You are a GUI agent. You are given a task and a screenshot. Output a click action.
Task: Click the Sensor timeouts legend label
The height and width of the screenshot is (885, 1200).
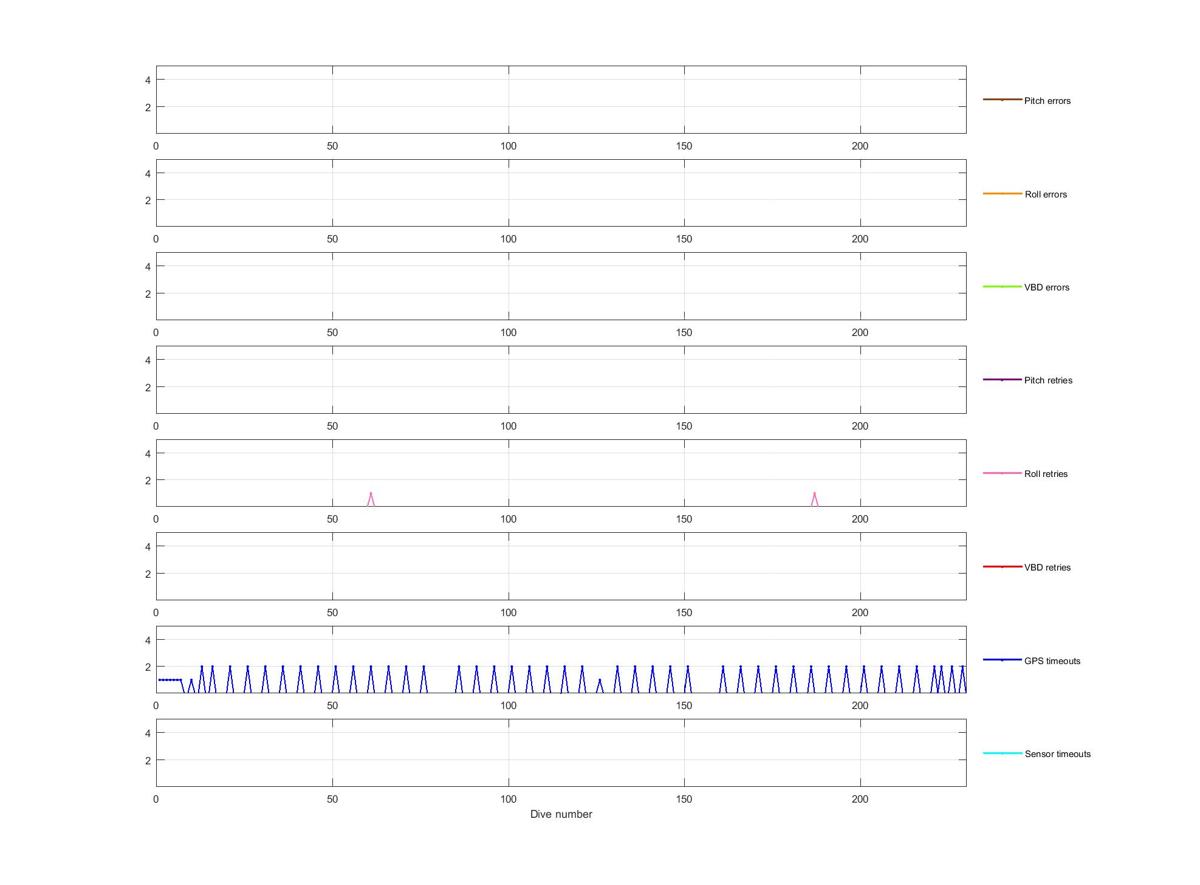pos(1057,754)
